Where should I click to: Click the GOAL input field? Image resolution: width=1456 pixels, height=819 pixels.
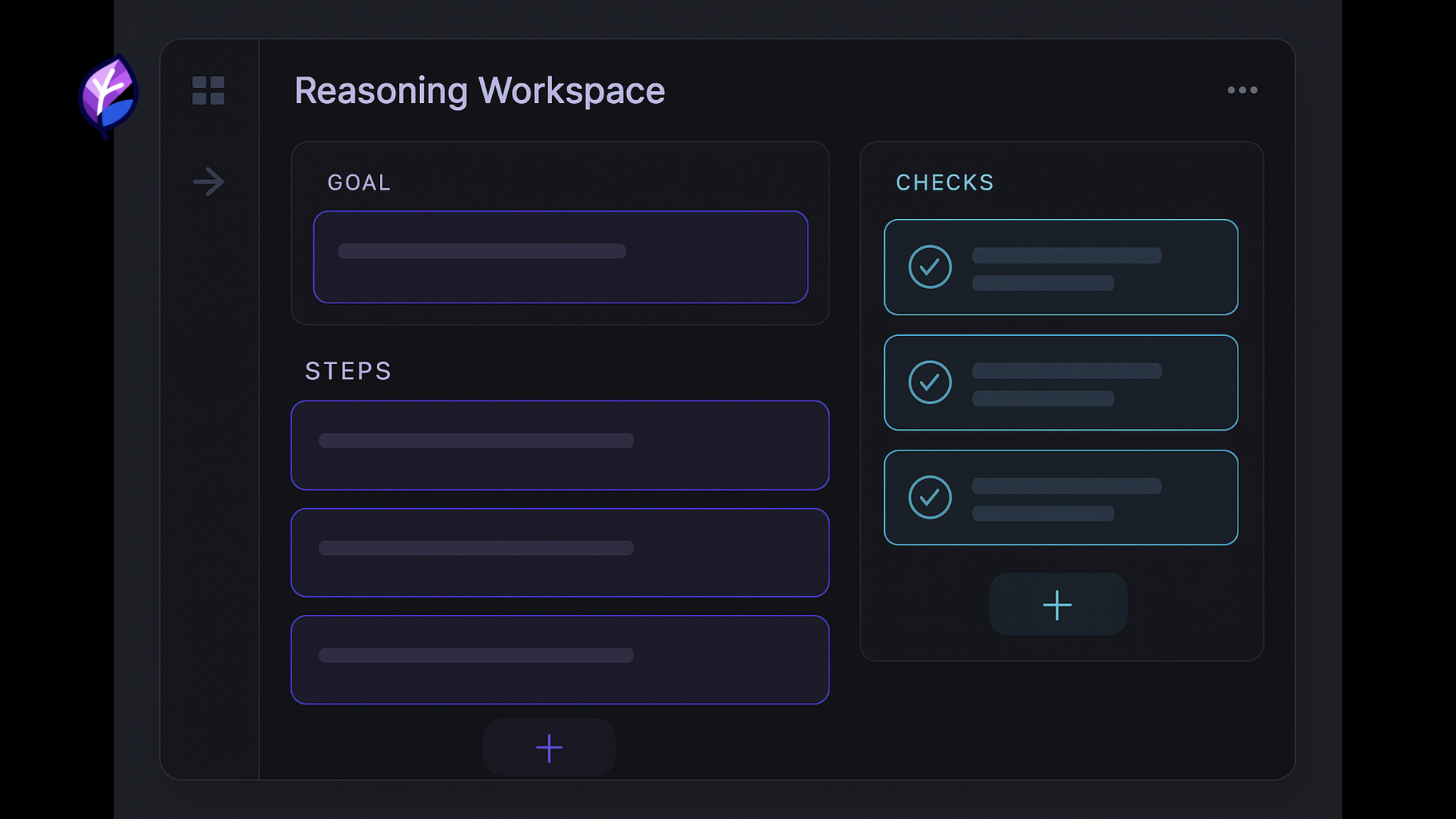560,257
